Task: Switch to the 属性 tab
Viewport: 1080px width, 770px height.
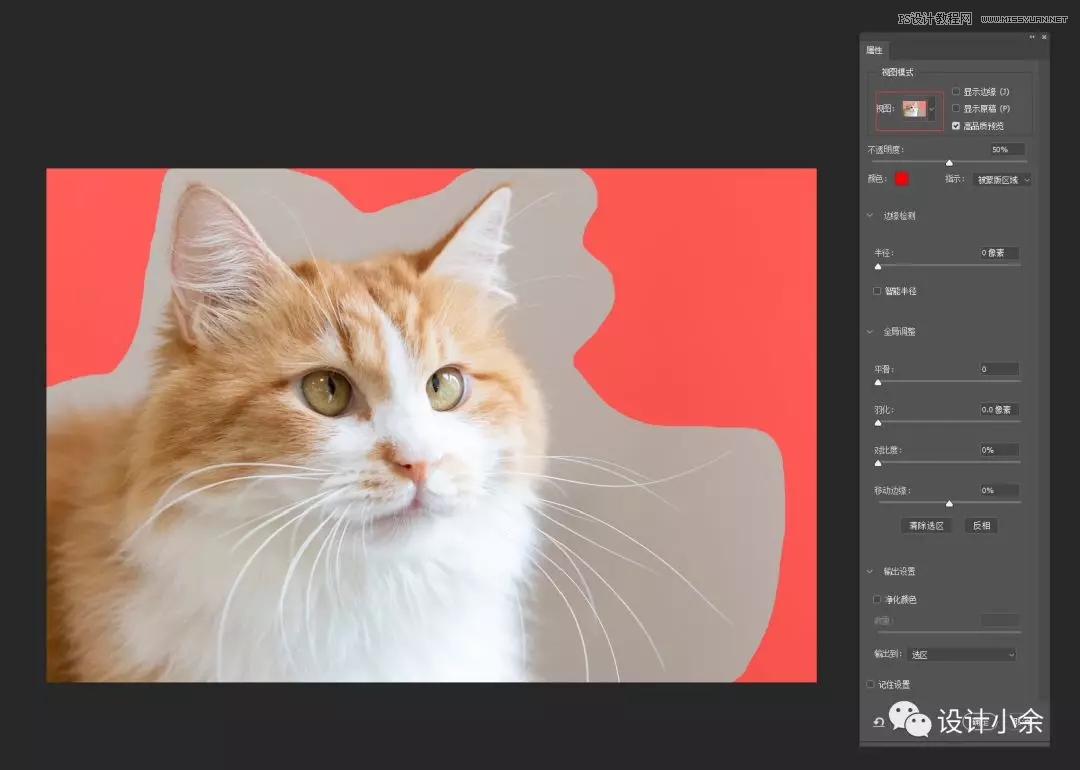Action: (x=875, y=50)
